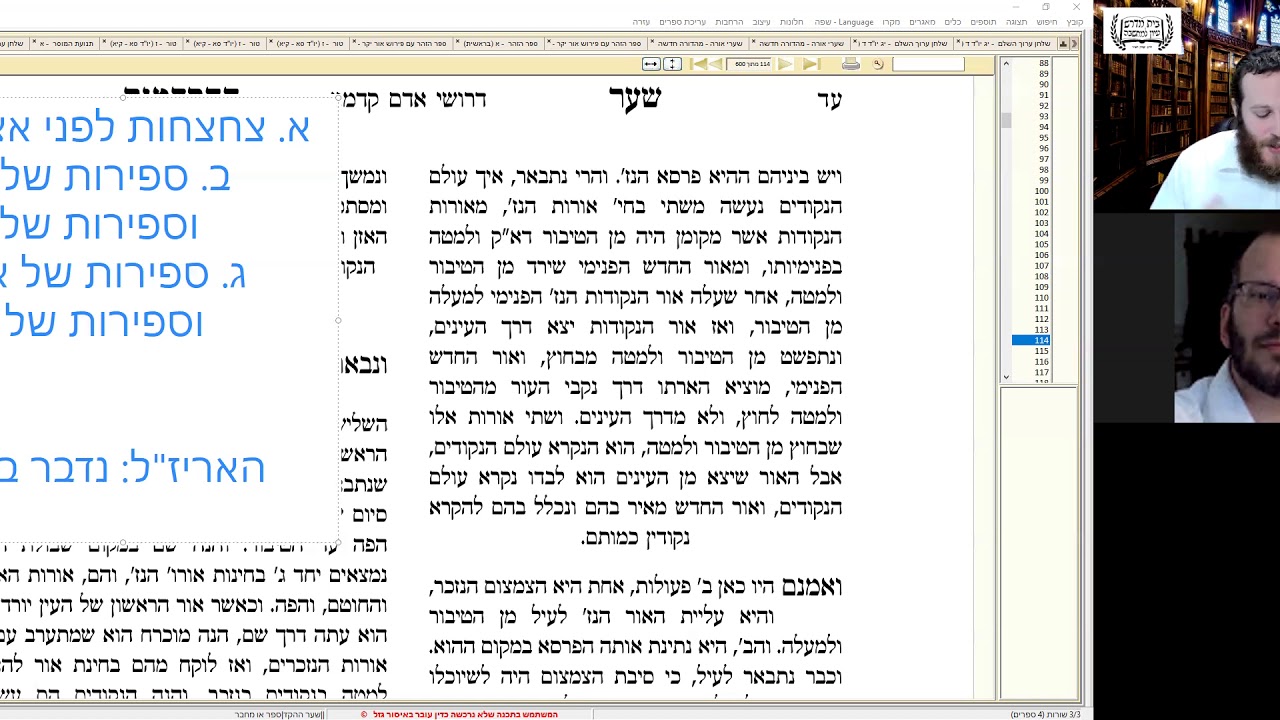Open the תצוגה menu
The width and height of the screenshot is (1280, 720).
coord(1017,22)
